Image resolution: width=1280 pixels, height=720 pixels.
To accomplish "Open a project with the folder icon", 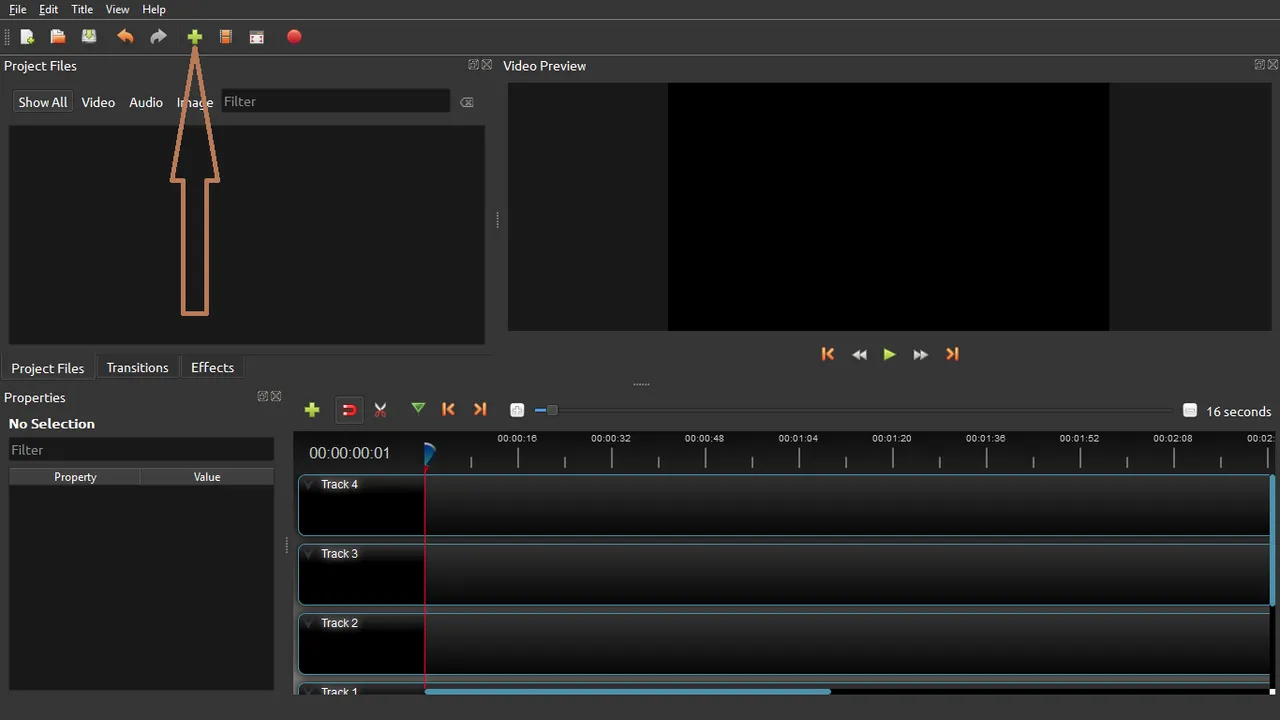I will [58, 37].
